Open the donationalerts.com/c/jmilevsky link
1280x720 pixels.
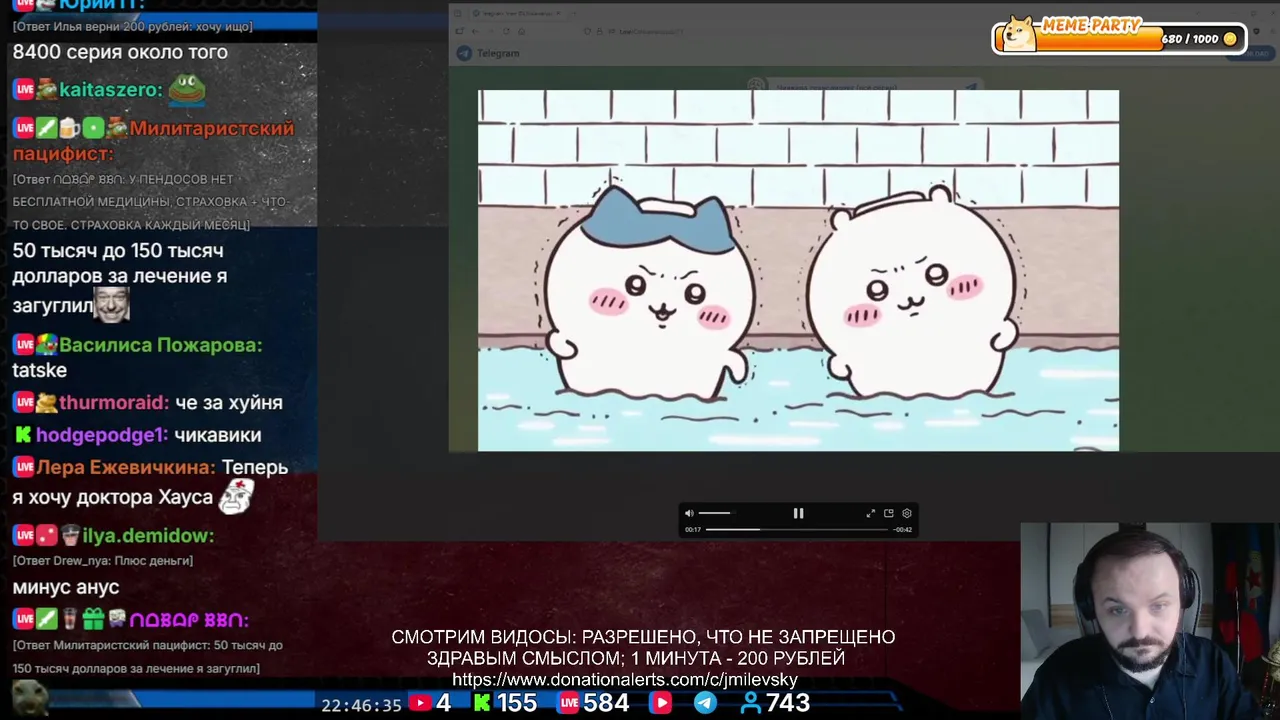625,680
